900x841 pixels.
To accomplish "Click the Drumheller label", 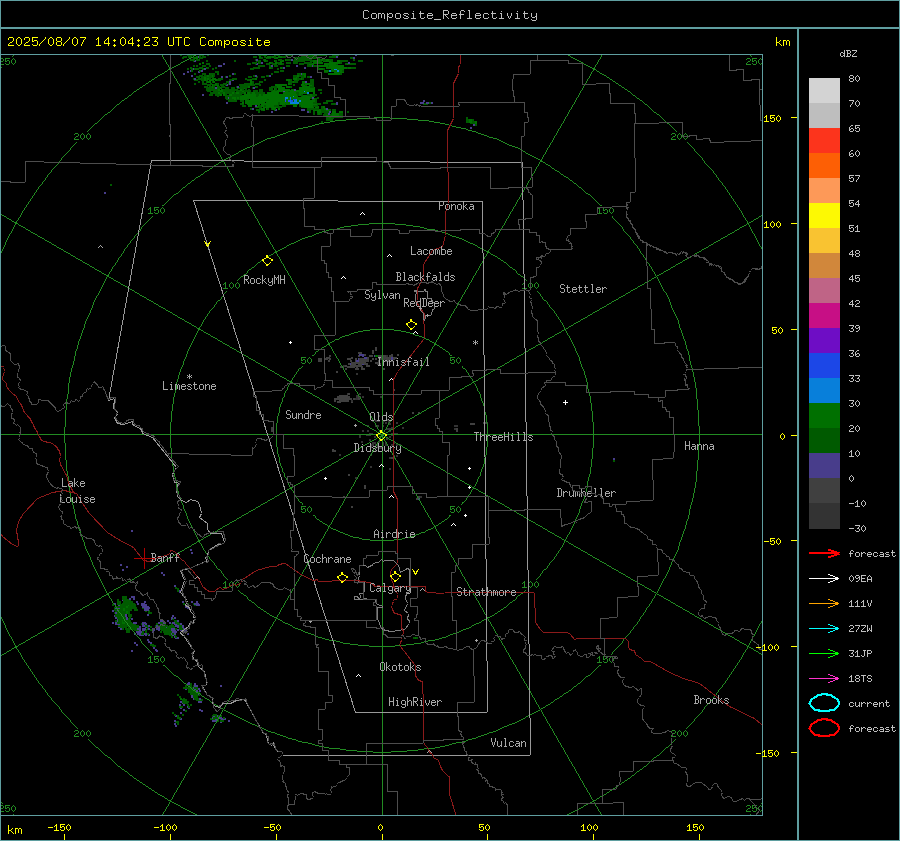I will tap(586, 493).
